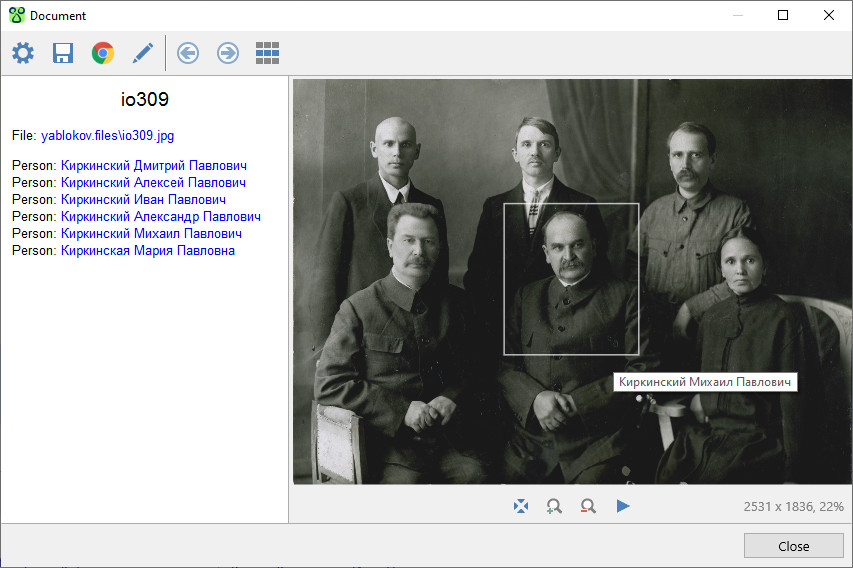Click the save floppy disk icon
The height and width of the screenshot is (568, 853).
click(63, 53)
